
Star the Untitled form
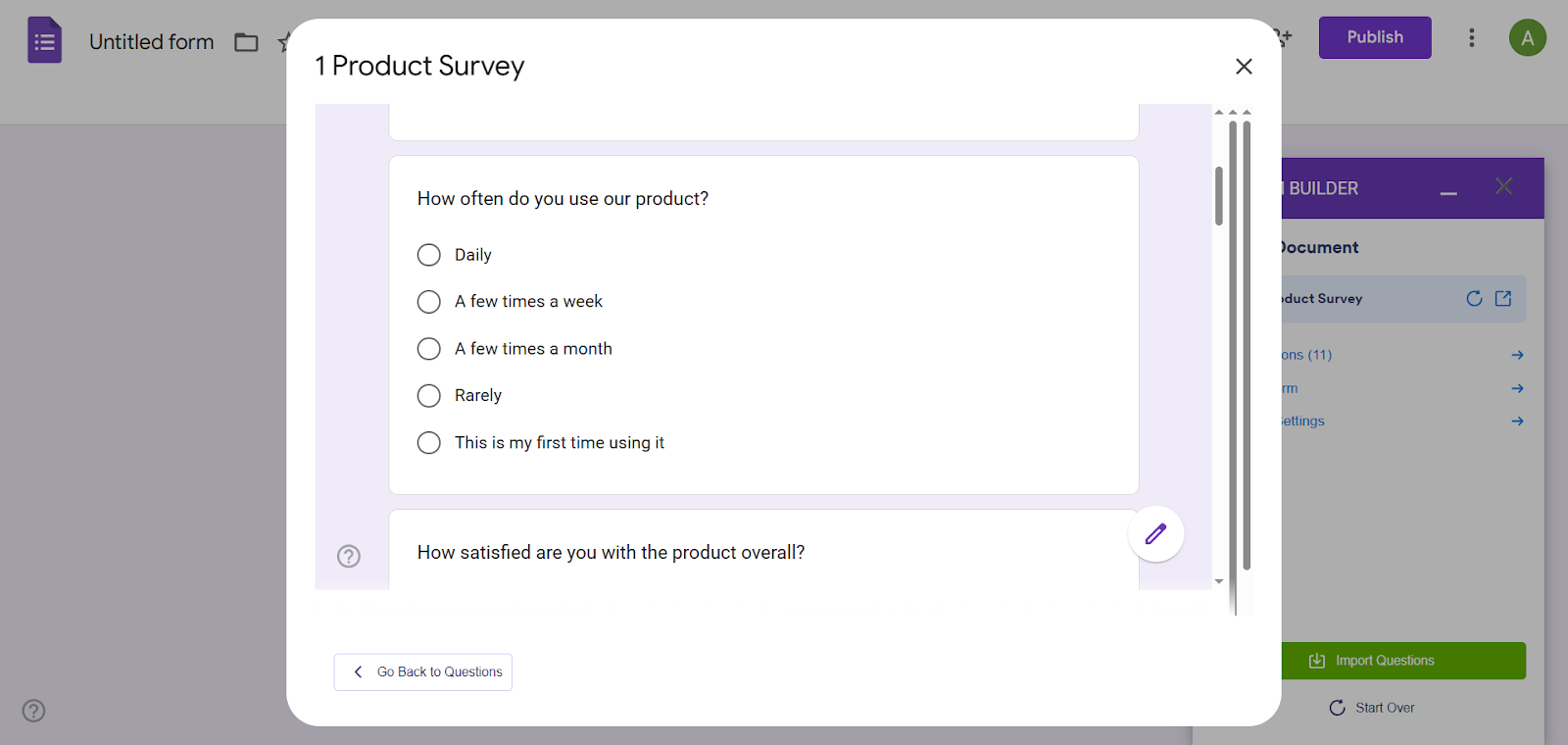pos(282,42)
